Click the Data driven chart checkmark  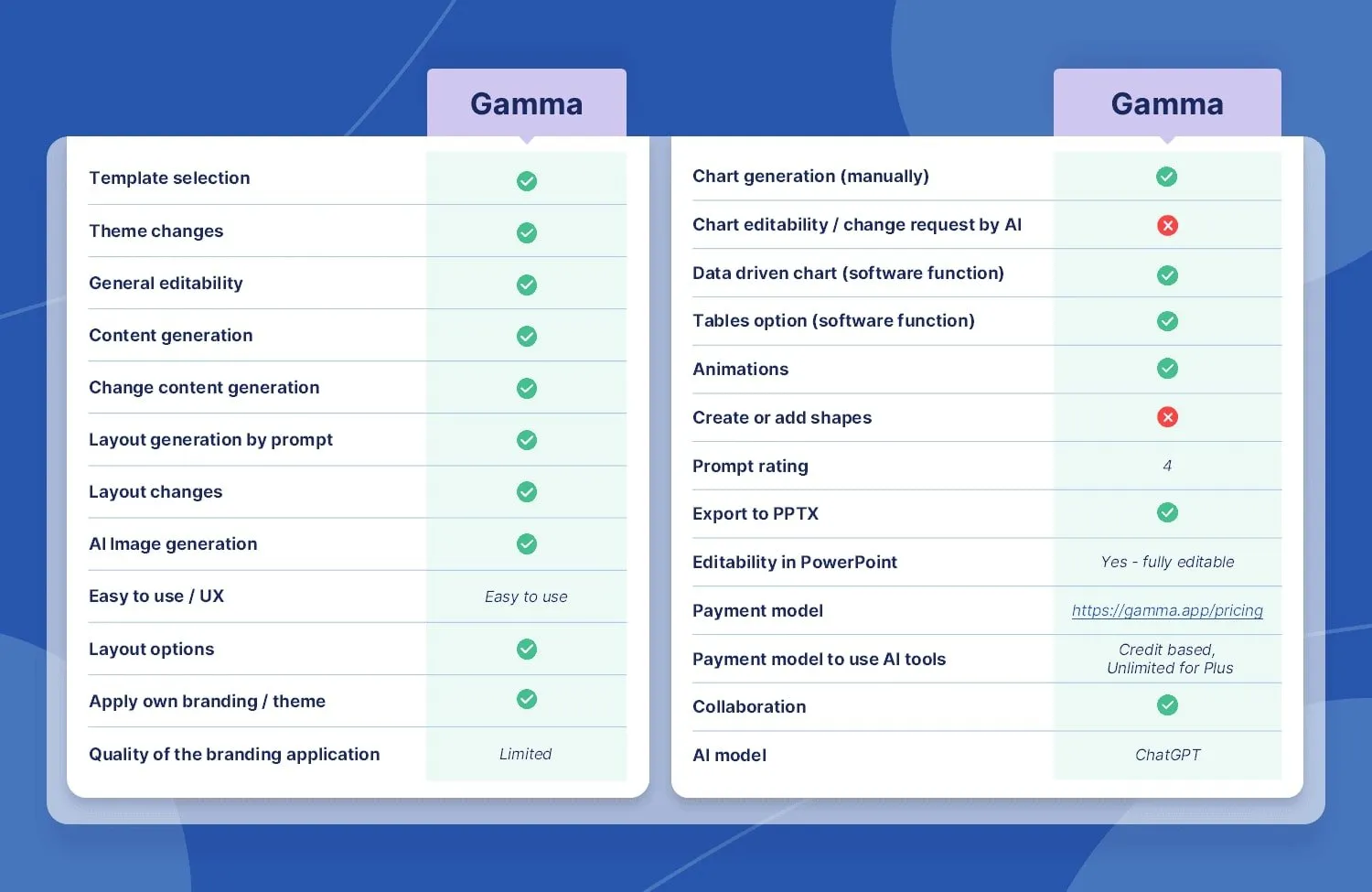coord(1167,275)
